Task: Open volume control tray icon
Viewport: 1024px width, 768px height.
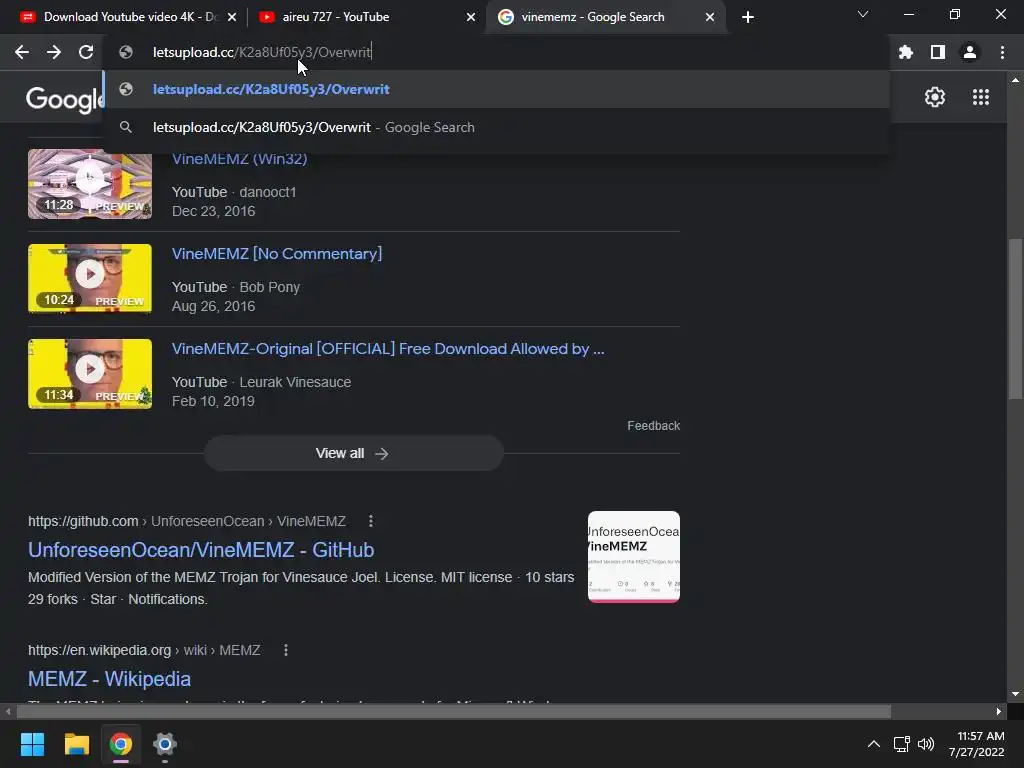Action: [x=926, y=744]
